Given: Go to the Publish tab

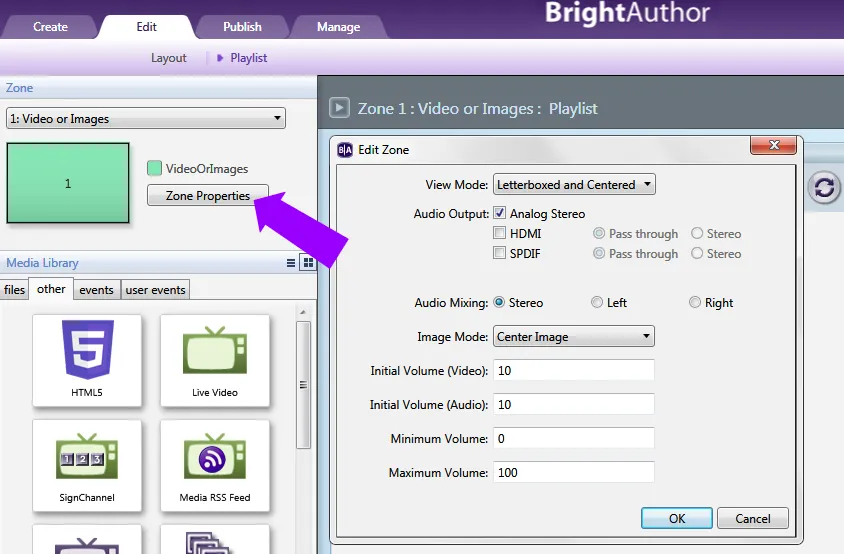Looking at the screenshot, I should coord(242,26).
